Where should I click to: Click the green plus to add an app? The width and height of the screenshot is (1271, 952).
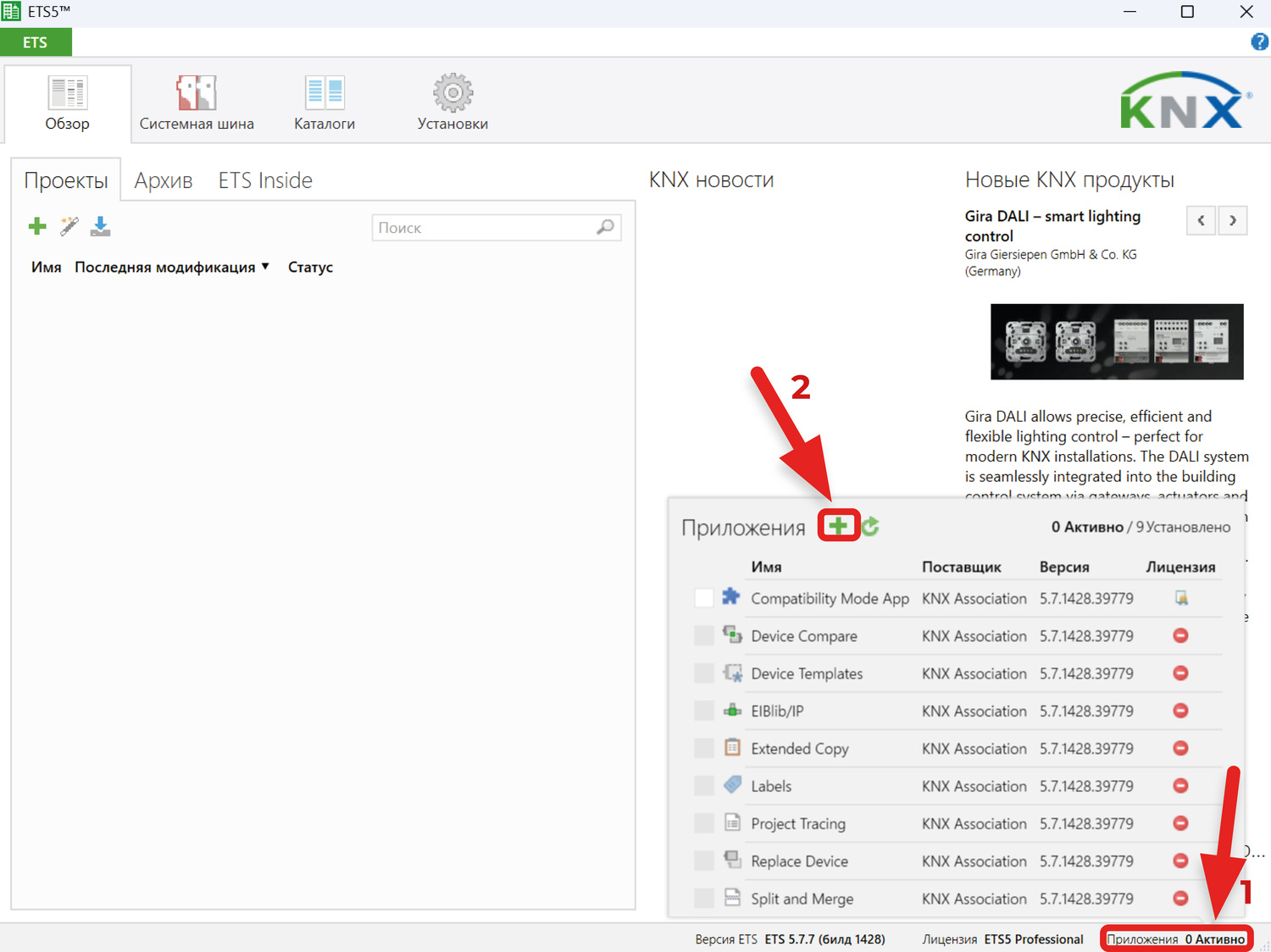click(x=838, y=526)
